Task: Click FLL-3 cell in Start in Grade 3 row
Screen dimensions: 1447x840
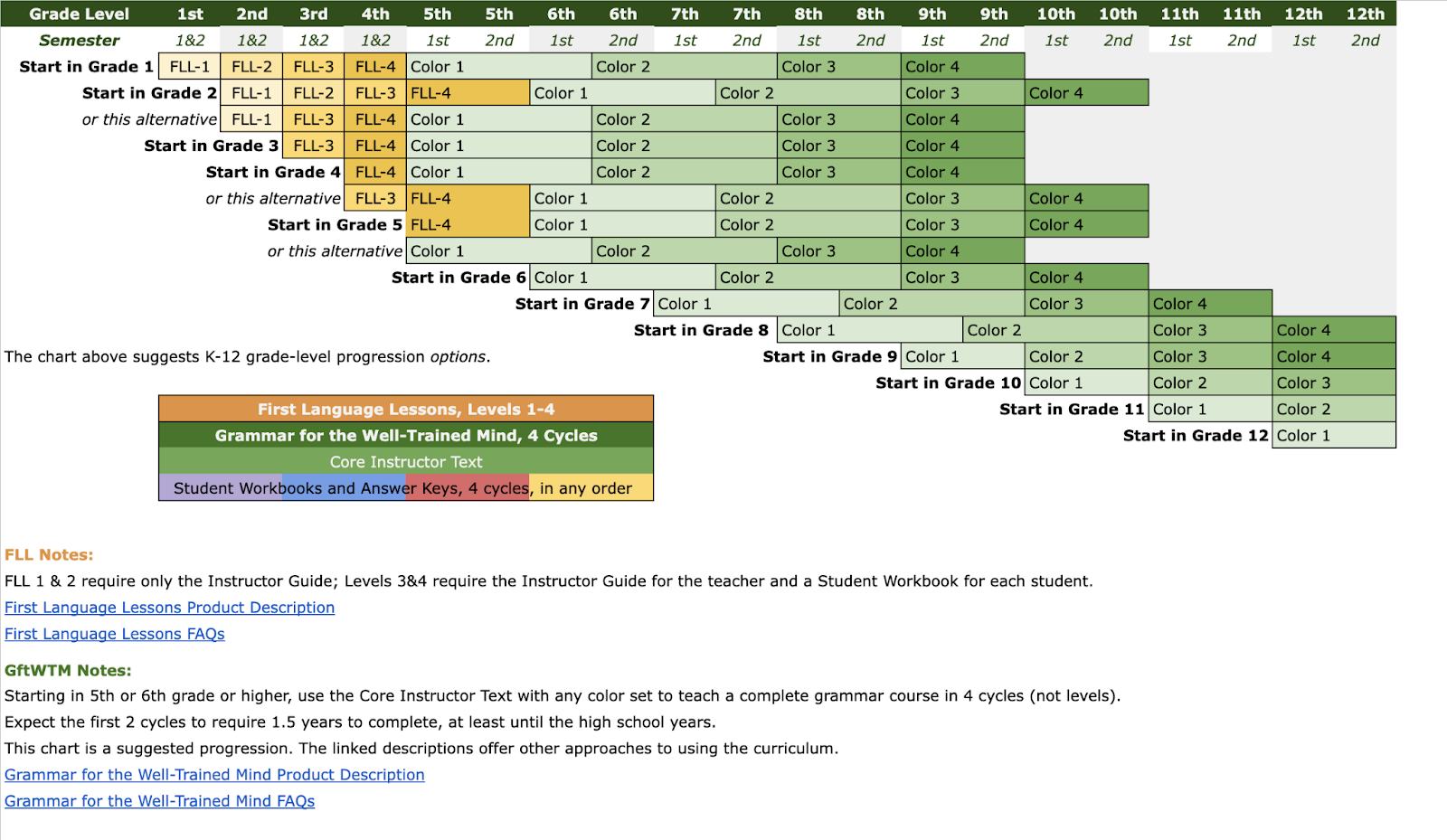Action: (x=314, y=146)
